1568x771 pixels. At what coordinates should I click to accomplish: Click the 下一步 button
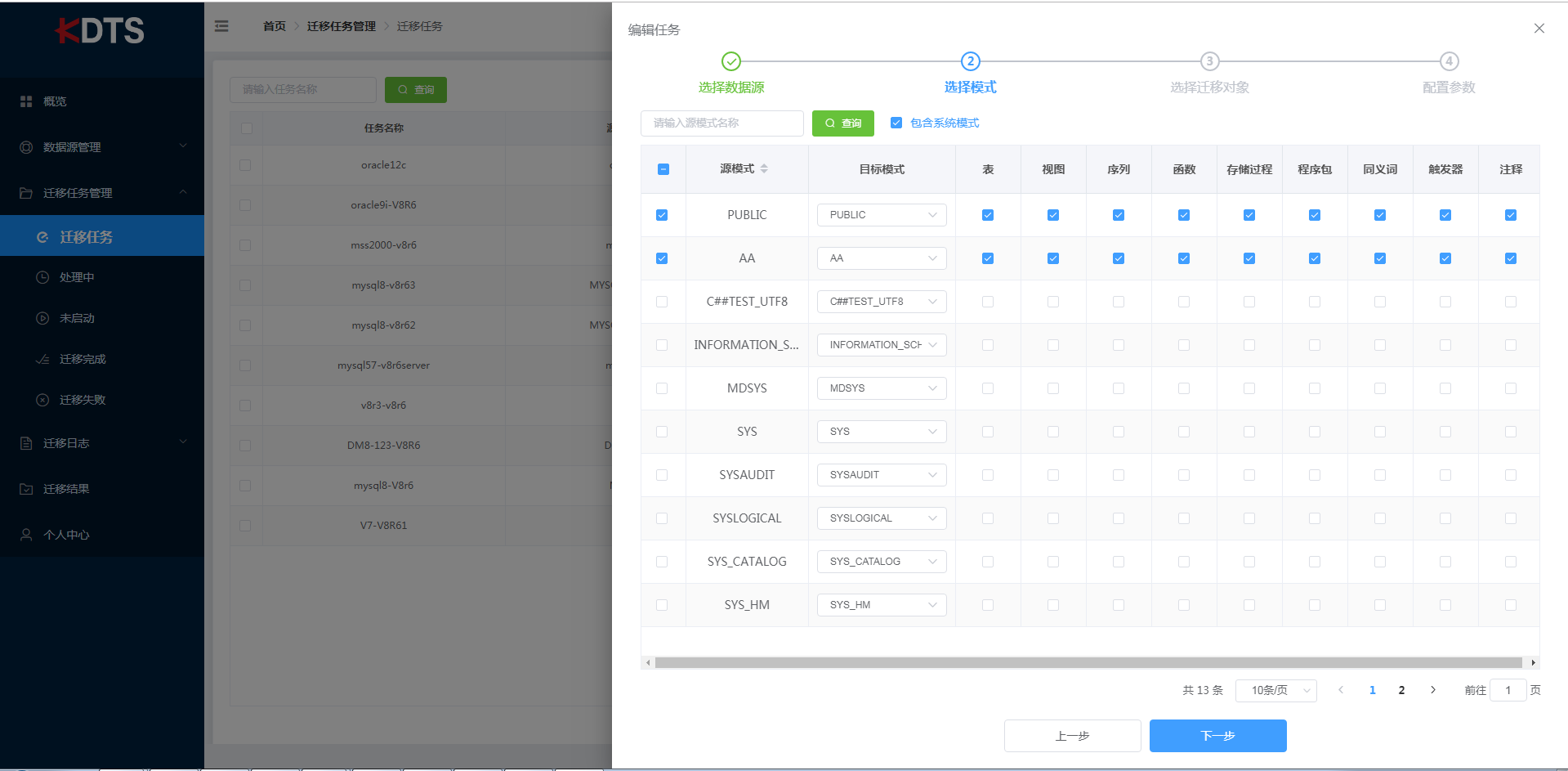coord(1218,736)
